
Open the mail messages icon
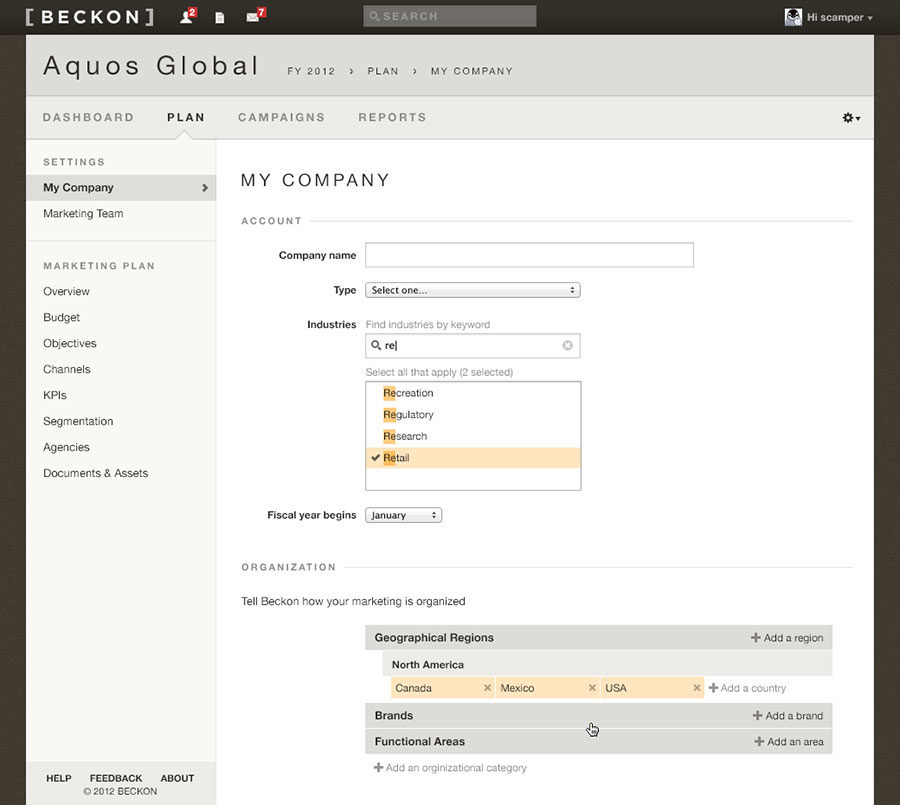point(255,16)
